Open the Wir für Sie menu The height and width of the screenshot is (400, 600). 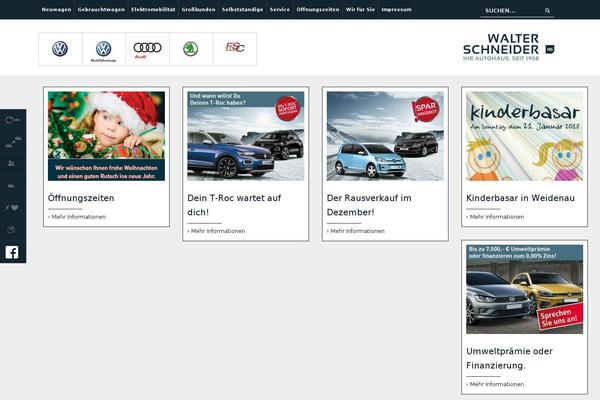(360, 10)
